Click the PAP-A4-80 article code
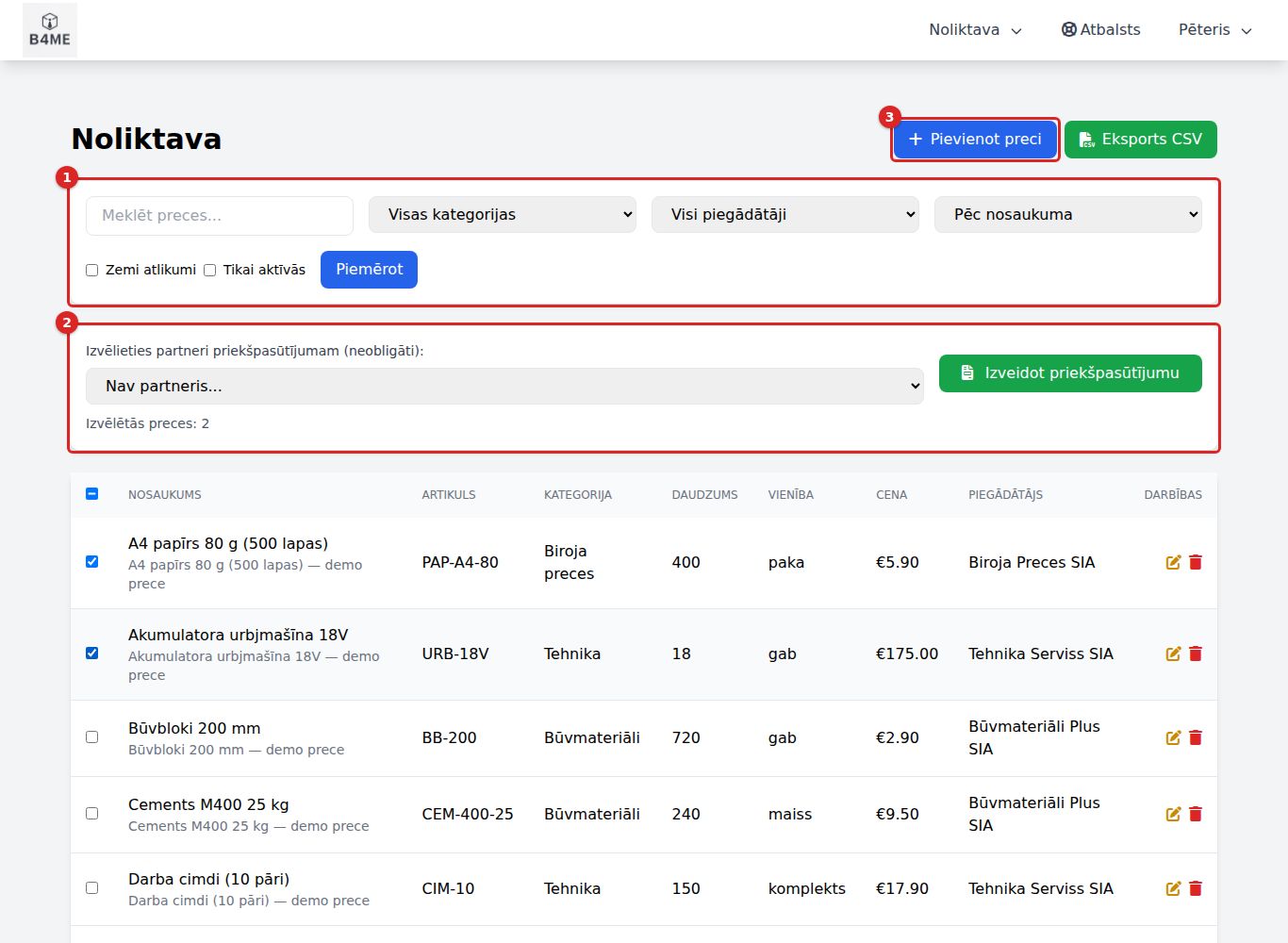The image size is (1288, 943). click(460, 562)
